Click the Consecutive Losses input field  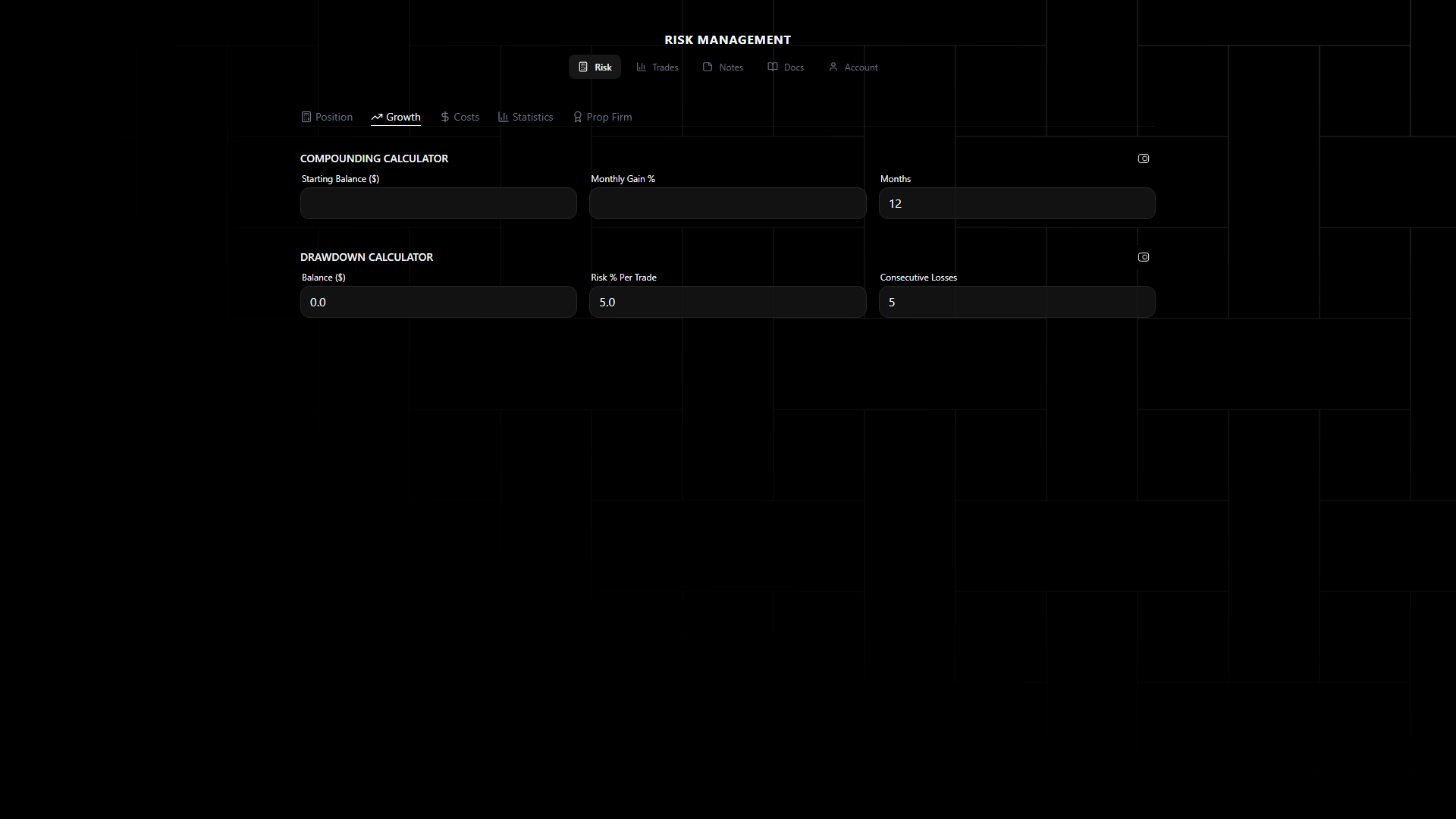coord(1016,302)
